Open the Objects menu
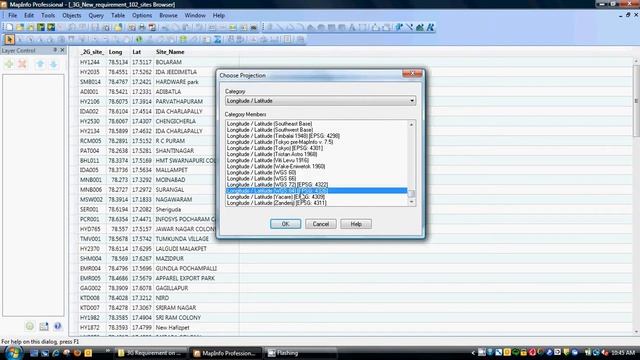The height and width of the screenshot is (360, 640). (x=72, y=15)
